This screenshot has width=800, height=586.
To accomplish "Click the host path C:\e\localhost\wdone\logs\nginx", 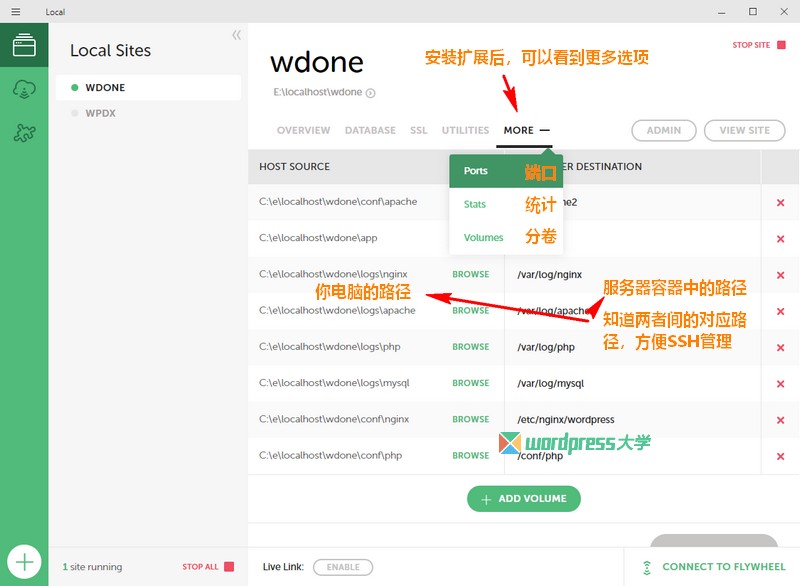I will tap(333, 274).
